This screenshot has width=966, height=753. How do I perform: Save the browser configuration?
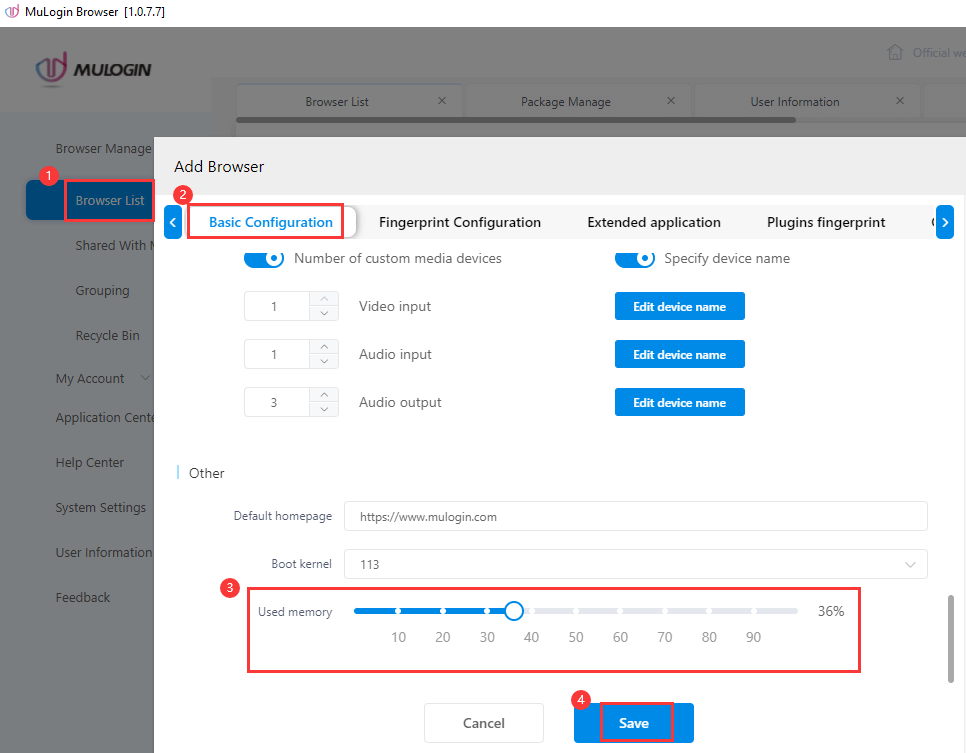point(634,723)
